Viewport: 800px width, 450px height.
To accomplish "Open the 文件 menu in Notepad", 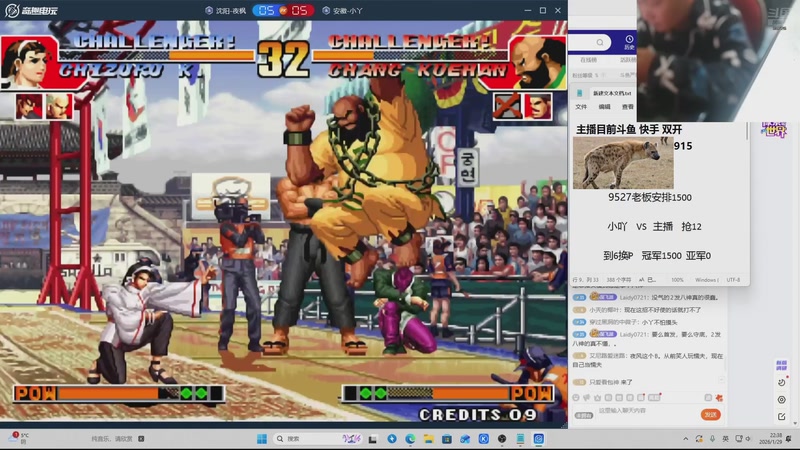I will coord(581,107).
